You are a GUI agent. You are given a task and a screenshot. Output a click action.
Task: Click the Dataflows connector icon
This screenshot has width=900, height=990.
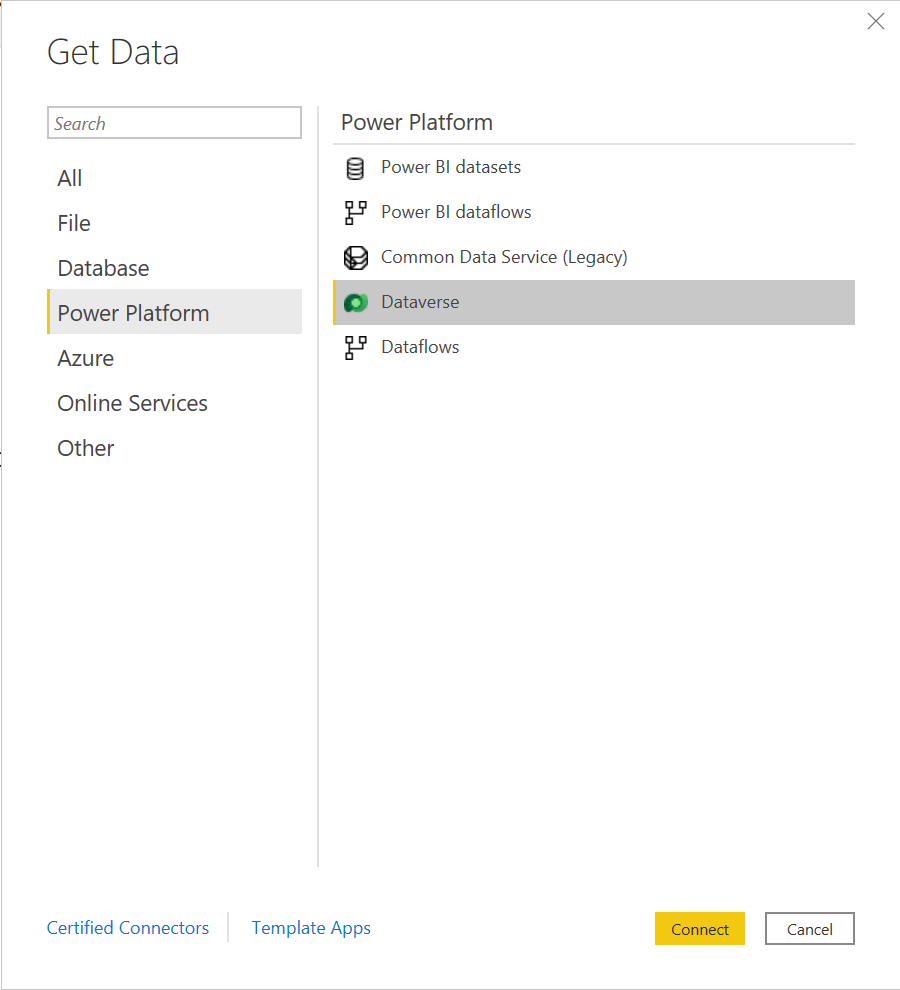click(x=355, y=347)
